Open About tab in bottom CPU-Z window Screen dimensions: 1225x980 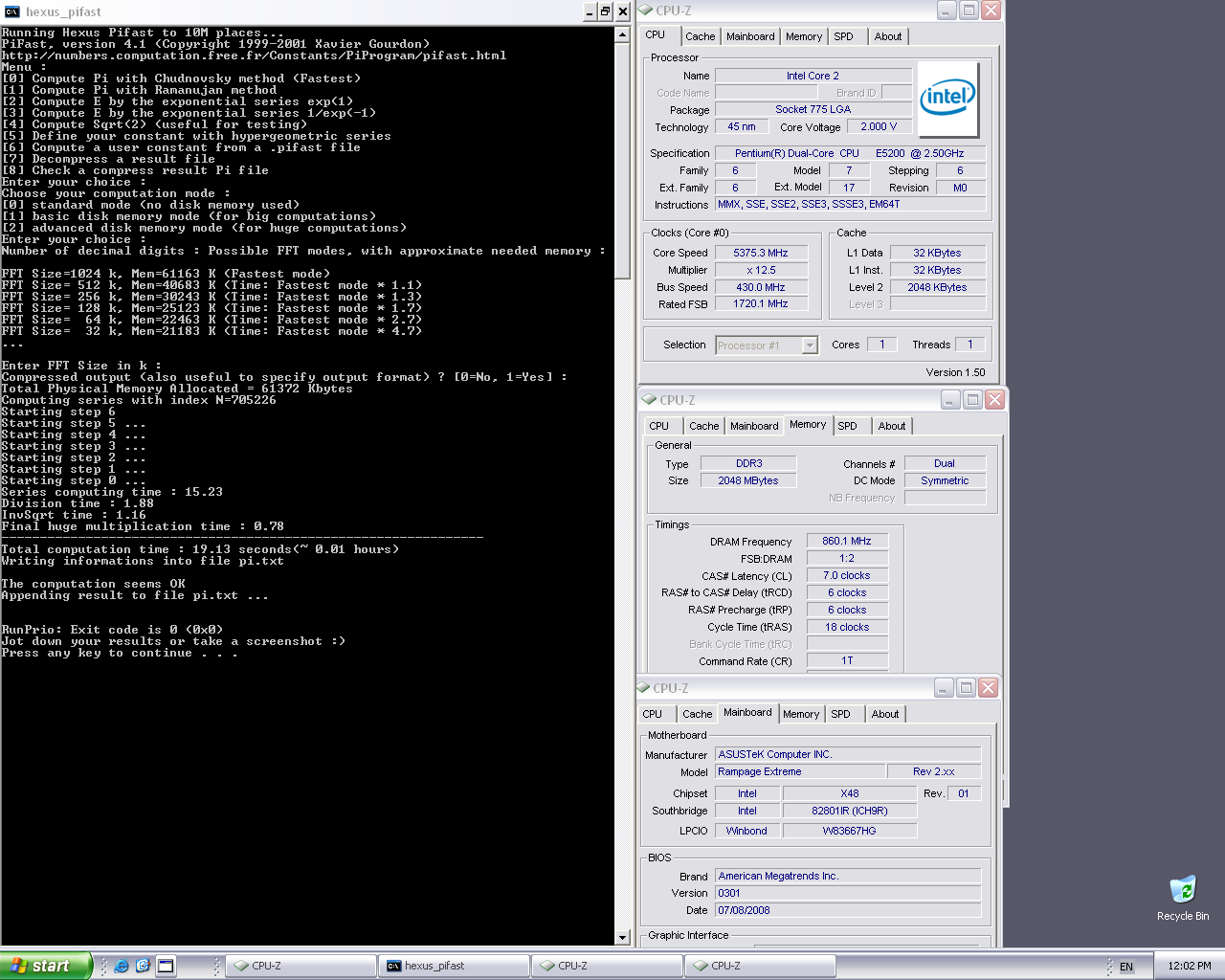pos(885,714)
